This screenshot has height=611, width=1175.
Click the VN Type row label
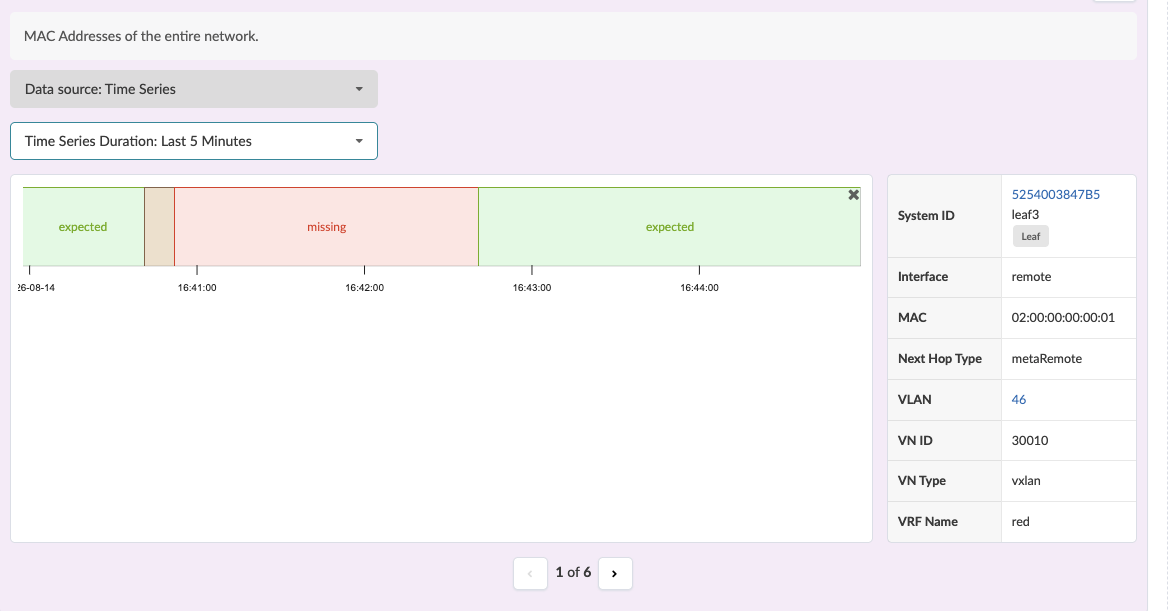point(922,481)
